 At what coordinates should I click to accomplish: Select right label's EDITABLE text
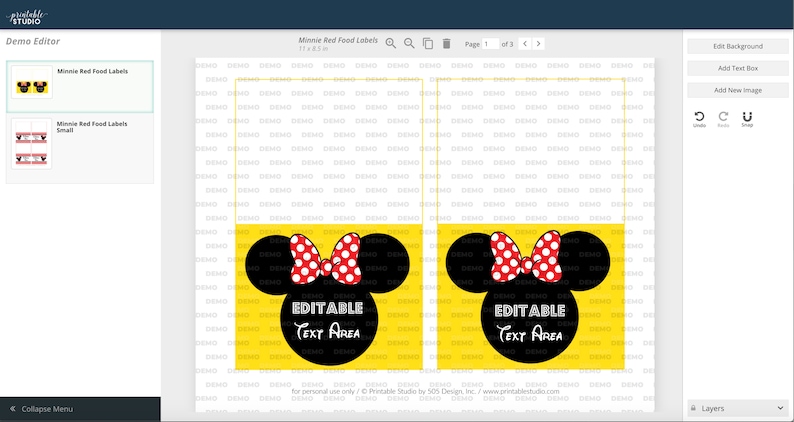530,311
